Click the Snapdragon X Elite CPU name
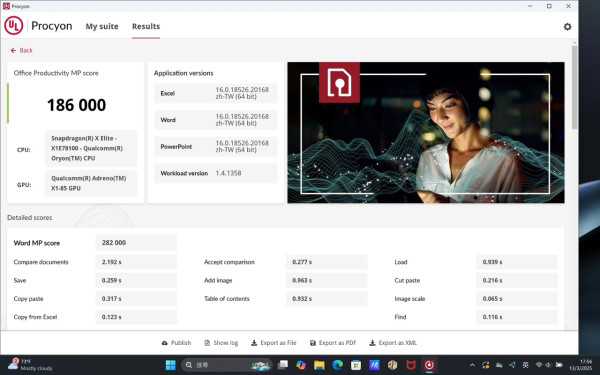This screenshot has width=600, height=375. (x=91, y=148)
